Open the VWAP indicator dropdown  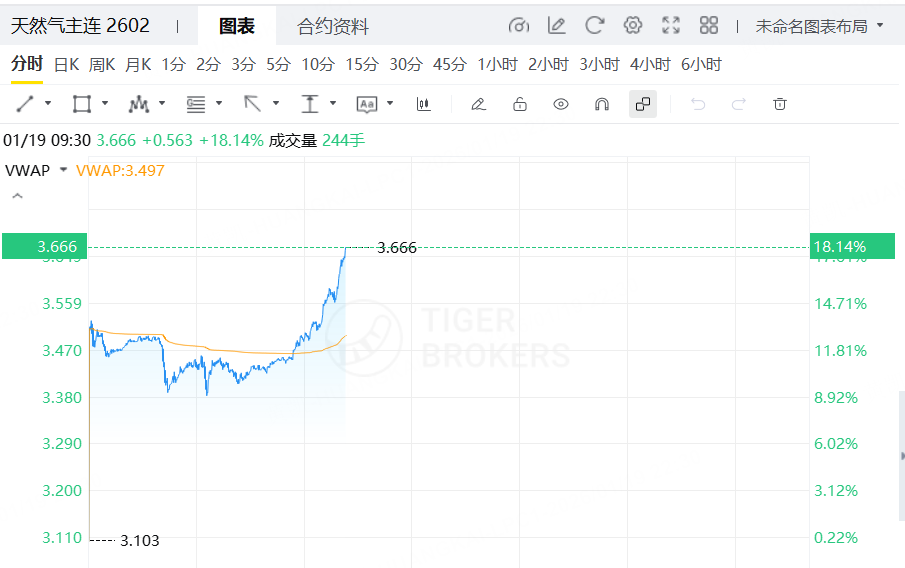pos(63,170)
